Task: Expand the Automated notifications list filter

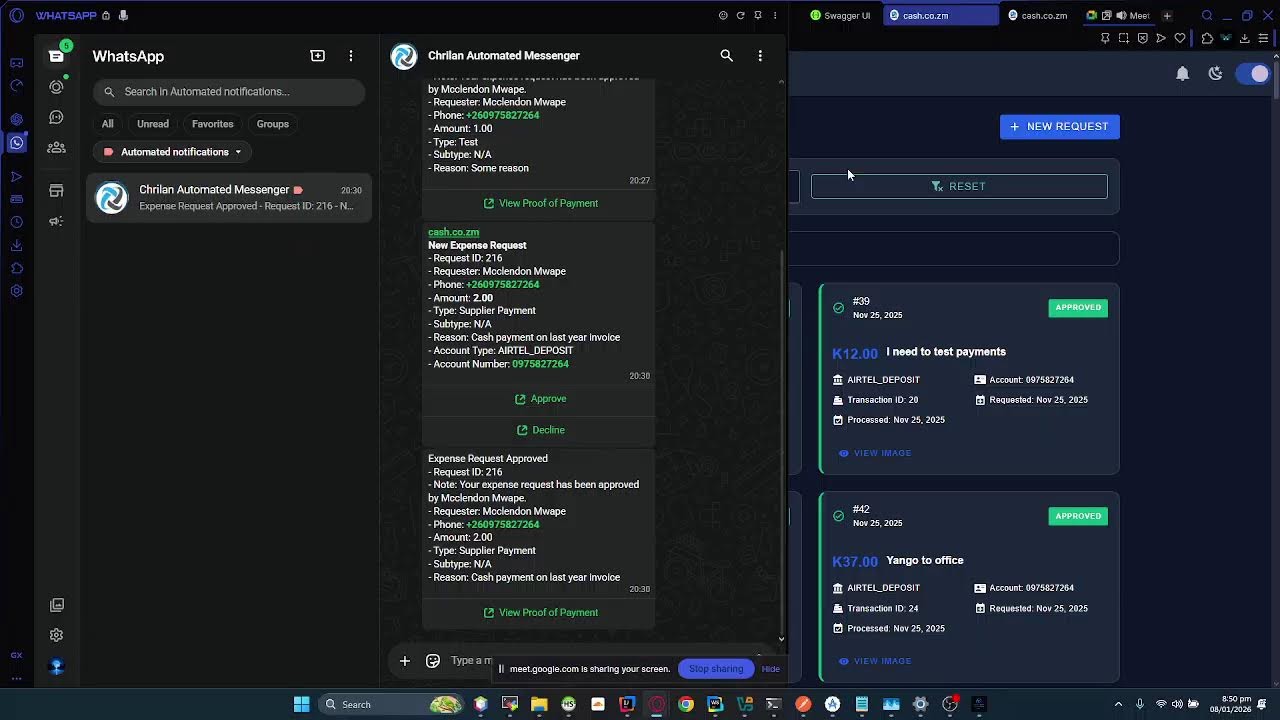Action: point(172,152)
